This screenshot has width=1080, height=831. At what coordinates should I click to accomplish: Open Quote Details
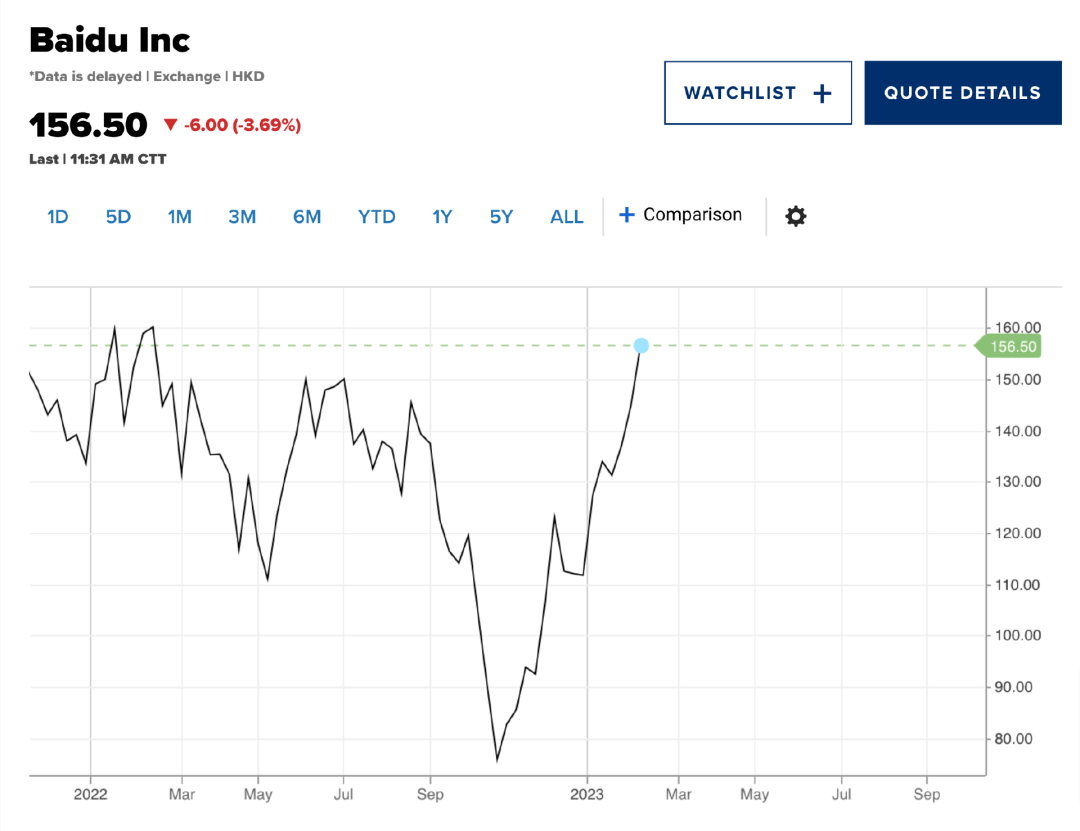[962, 93]
